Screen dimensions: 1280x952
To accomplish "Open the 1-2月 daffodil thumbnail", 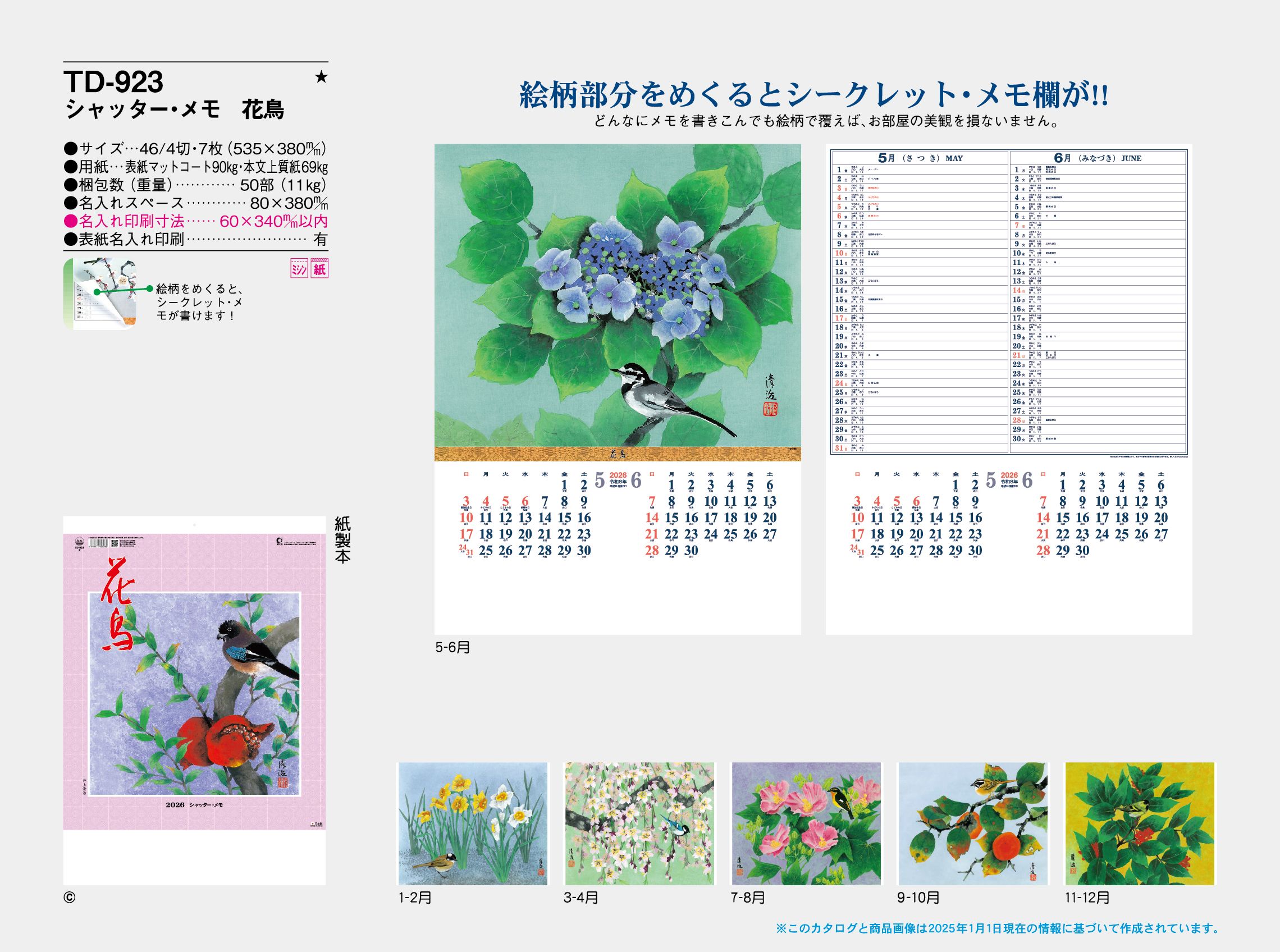I will click(x=473, y=823).
